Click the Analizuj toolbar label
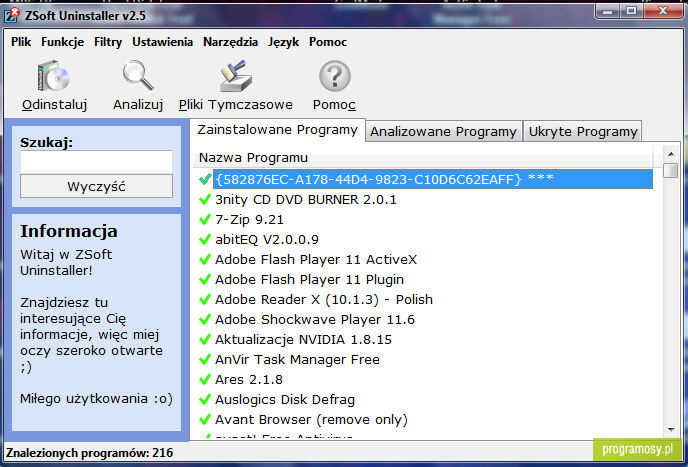Image resolution: width=688 pixels, height=467 pixels. click(x=138, y=105)
